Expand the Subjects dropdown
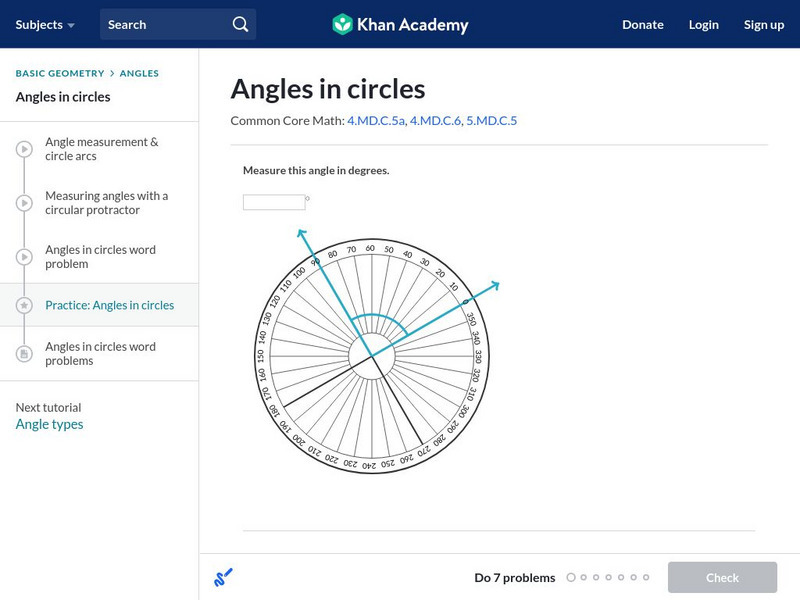The width and height of the screenshot is (800, 600). (45, 24)
